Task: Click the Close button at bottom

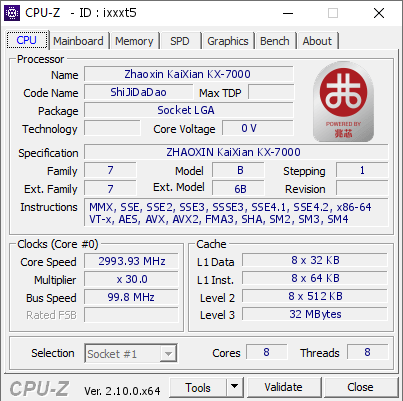Action: click(x=360, y=387)
